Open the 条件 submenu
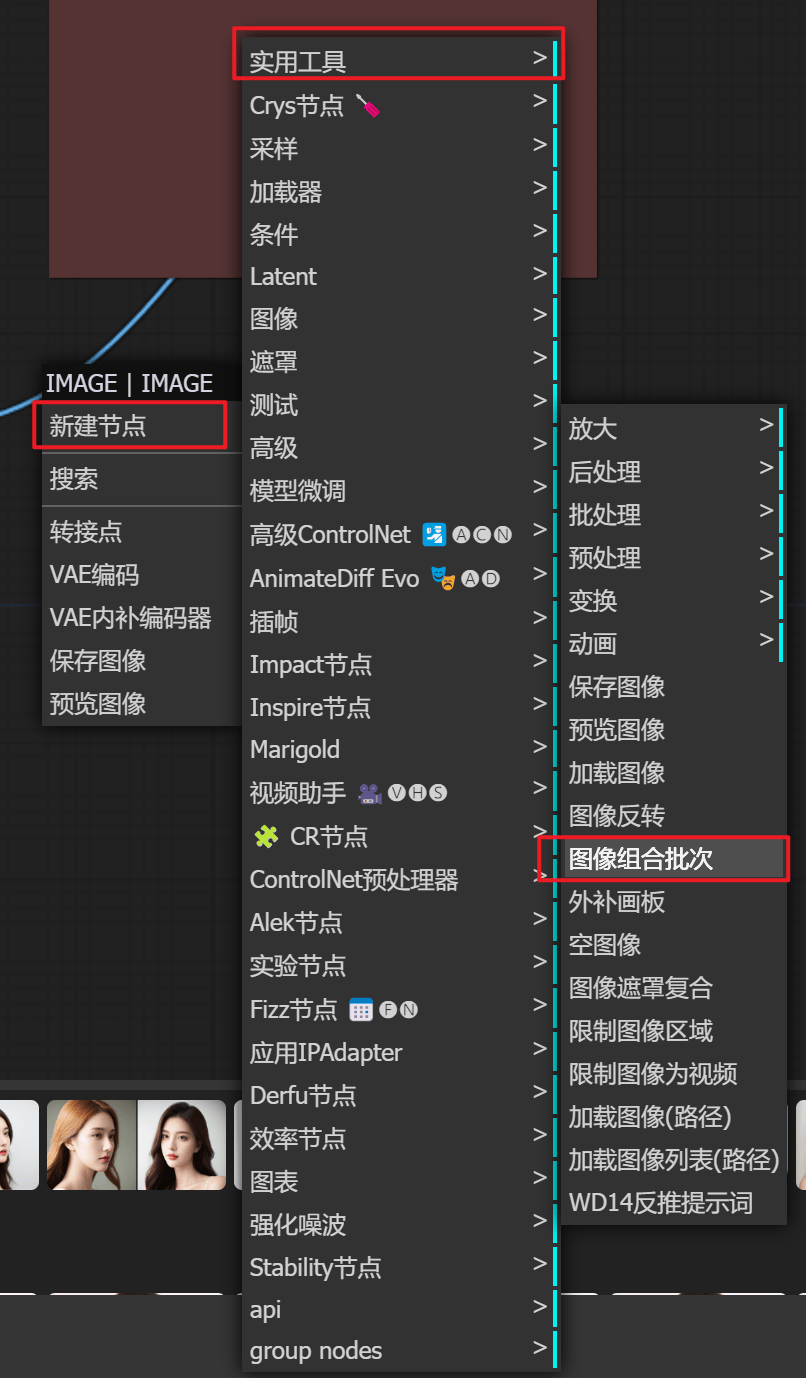806x1378 pixels. (x=400, y=234)
